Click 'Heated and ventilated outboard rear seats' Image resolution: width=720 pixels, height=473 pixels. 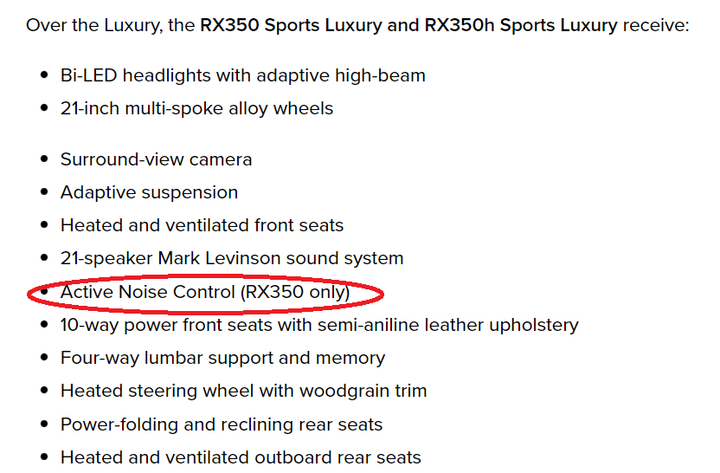[241, 458]
